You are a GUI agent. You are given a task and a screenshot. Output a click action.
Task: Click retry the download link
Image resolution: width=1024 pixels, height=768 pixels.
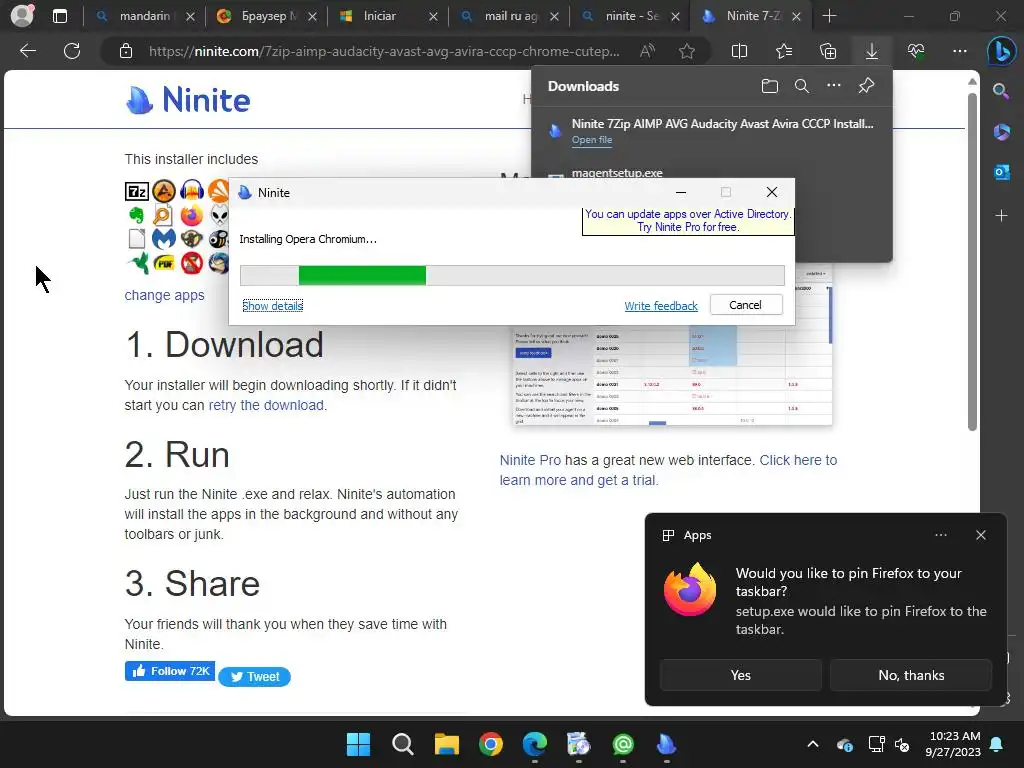coord(266,405)
